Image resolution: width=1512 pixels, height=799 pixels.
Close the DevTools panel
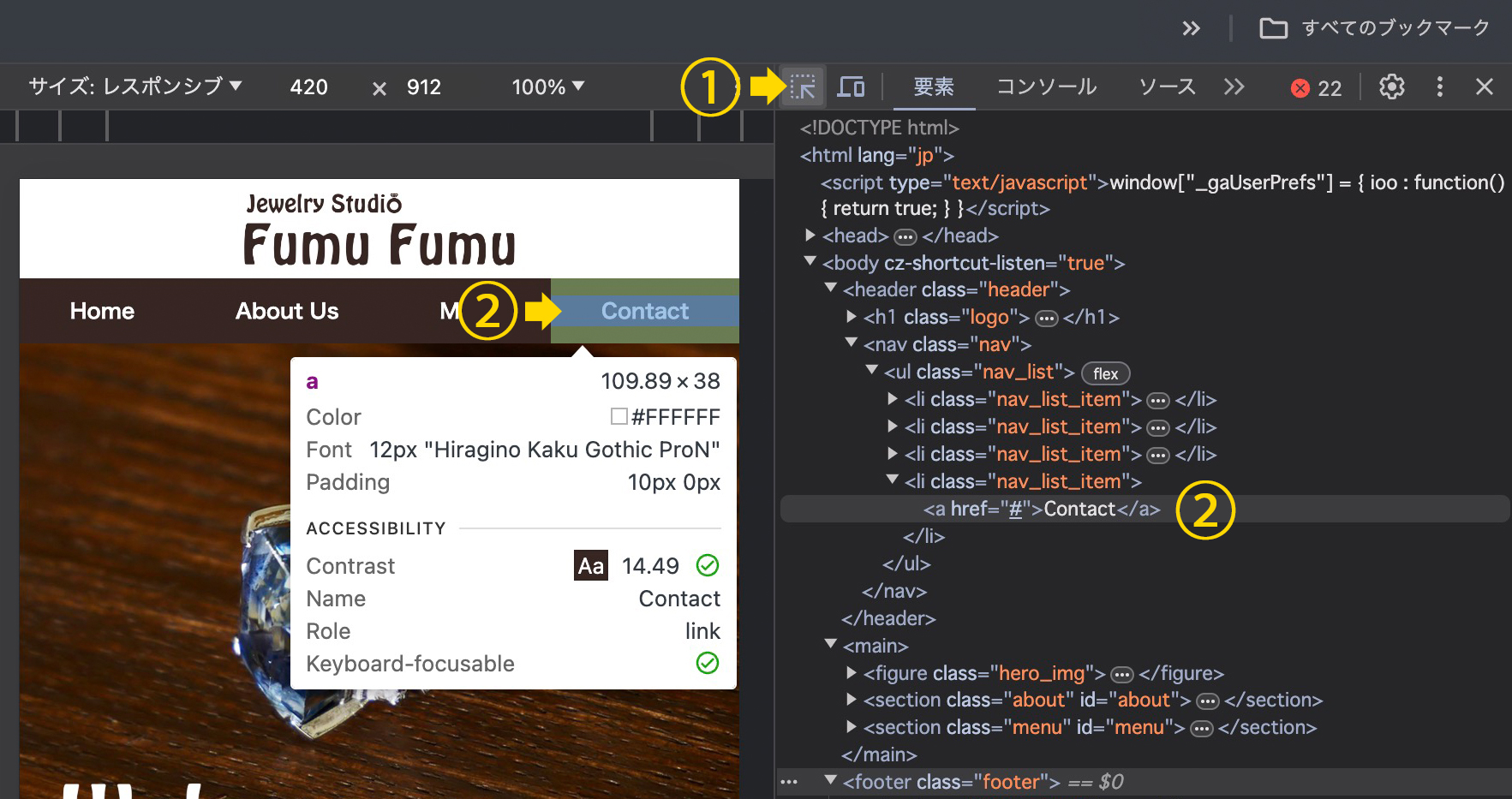pos(1485,86)
